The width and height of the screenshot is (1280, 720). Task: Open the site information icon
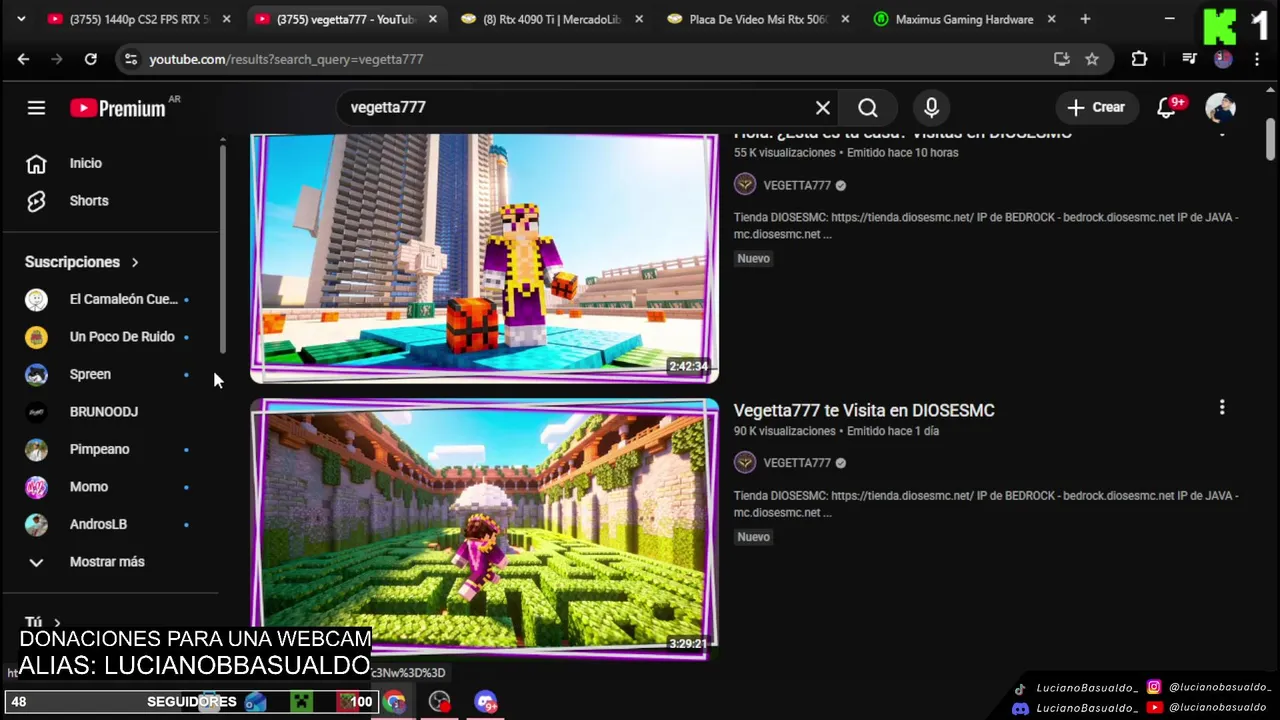131,59
